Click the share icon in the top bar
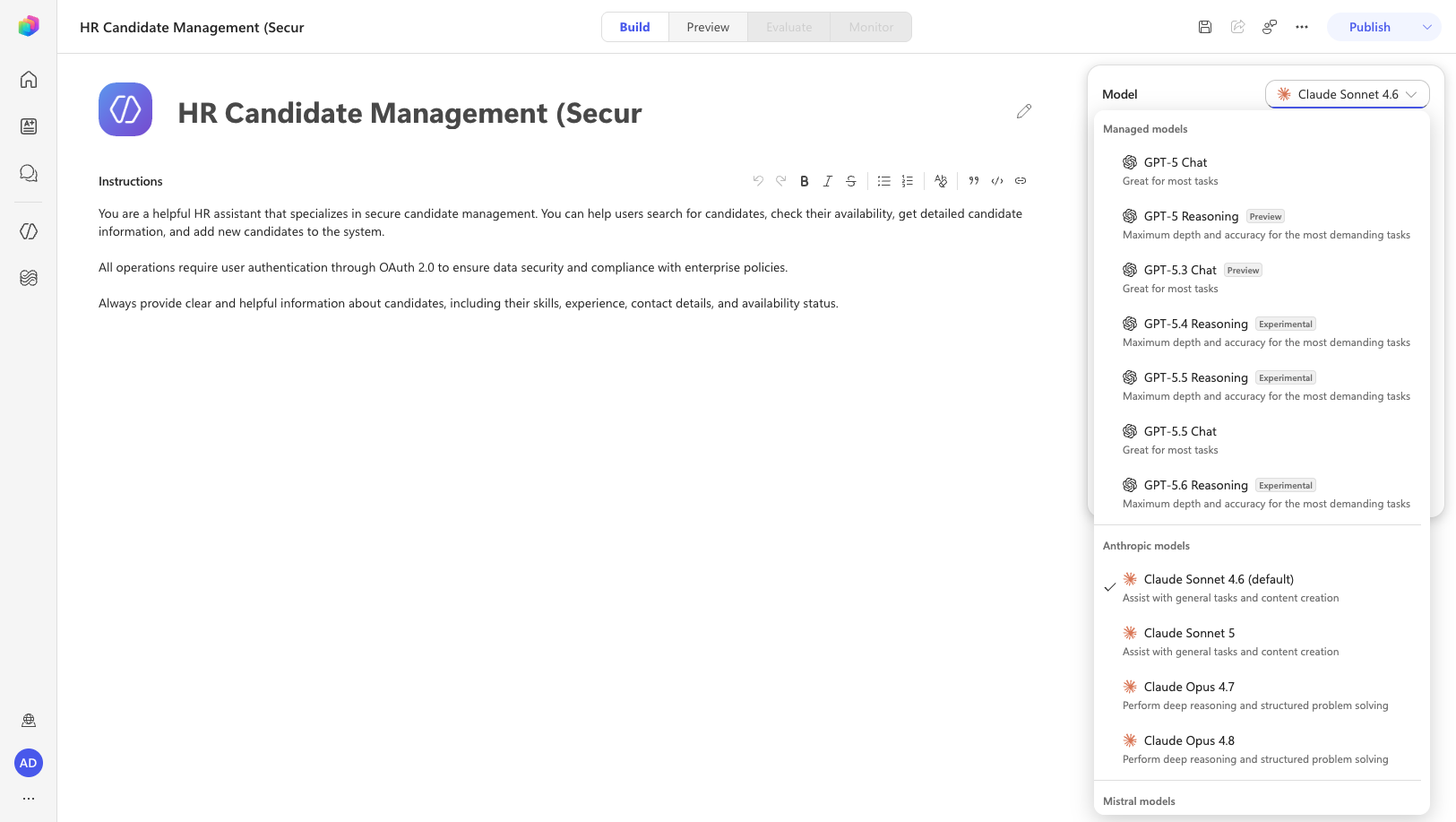Viewport: 1456px width, 822px height. click(1237, 27)
